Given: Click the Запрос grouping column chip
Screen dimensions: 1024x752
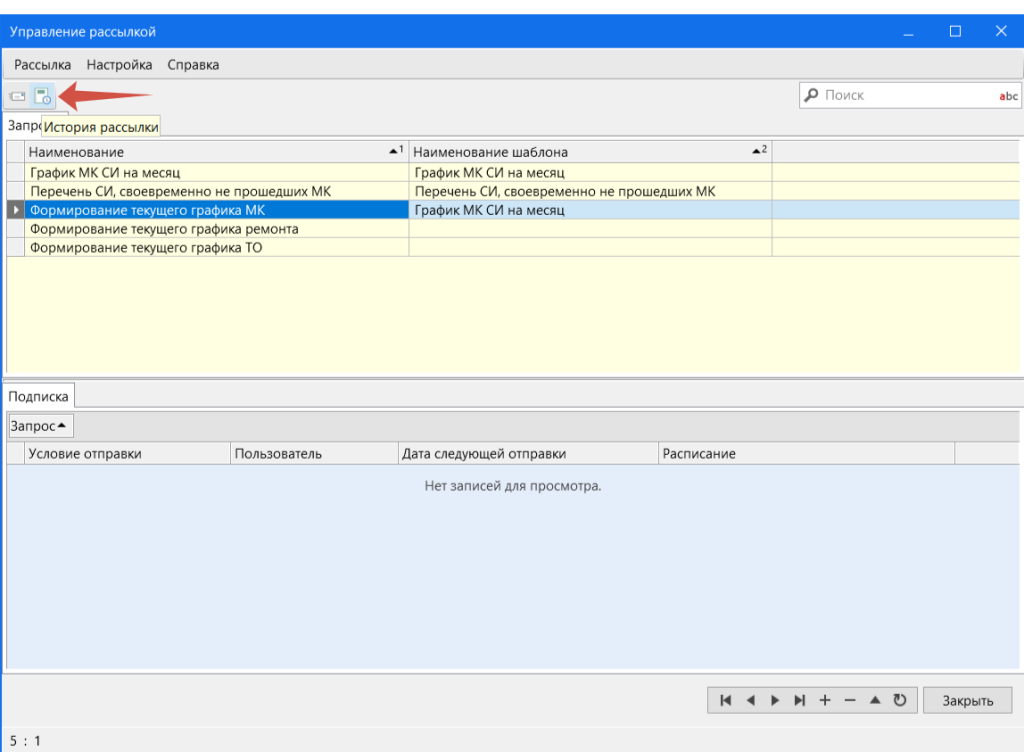Looking at the screenshot, I should point(40,426).
